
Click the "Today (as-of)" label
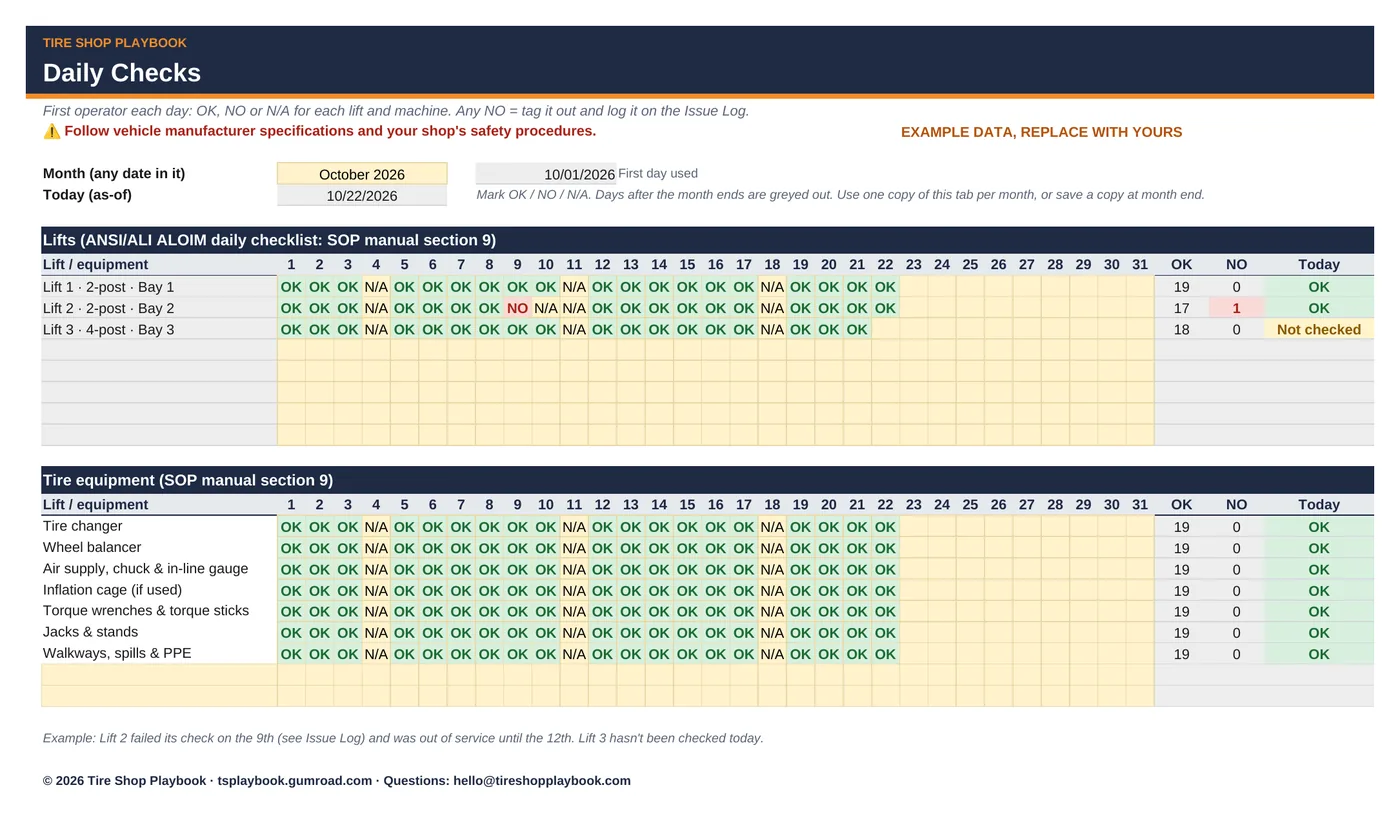(x=87, y=195)
